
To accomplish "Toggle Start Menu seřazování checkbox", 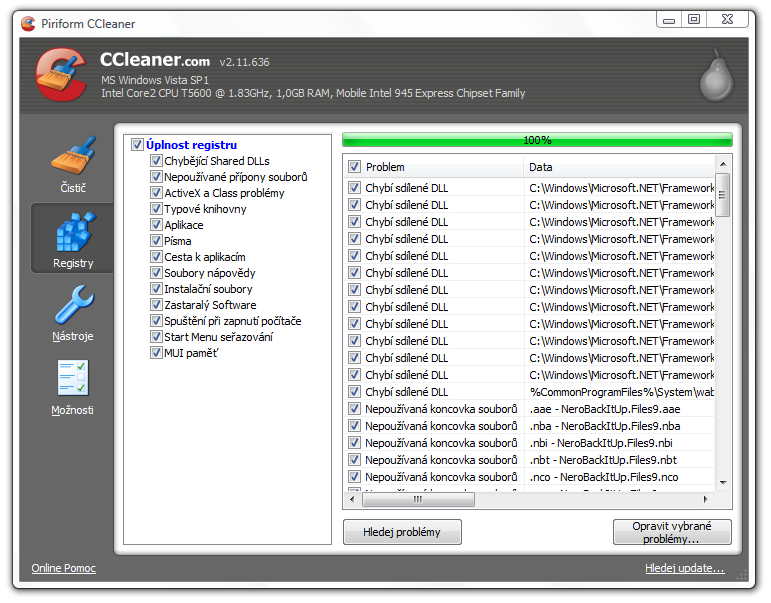I will pyautogui.click(x=156, y=337).
